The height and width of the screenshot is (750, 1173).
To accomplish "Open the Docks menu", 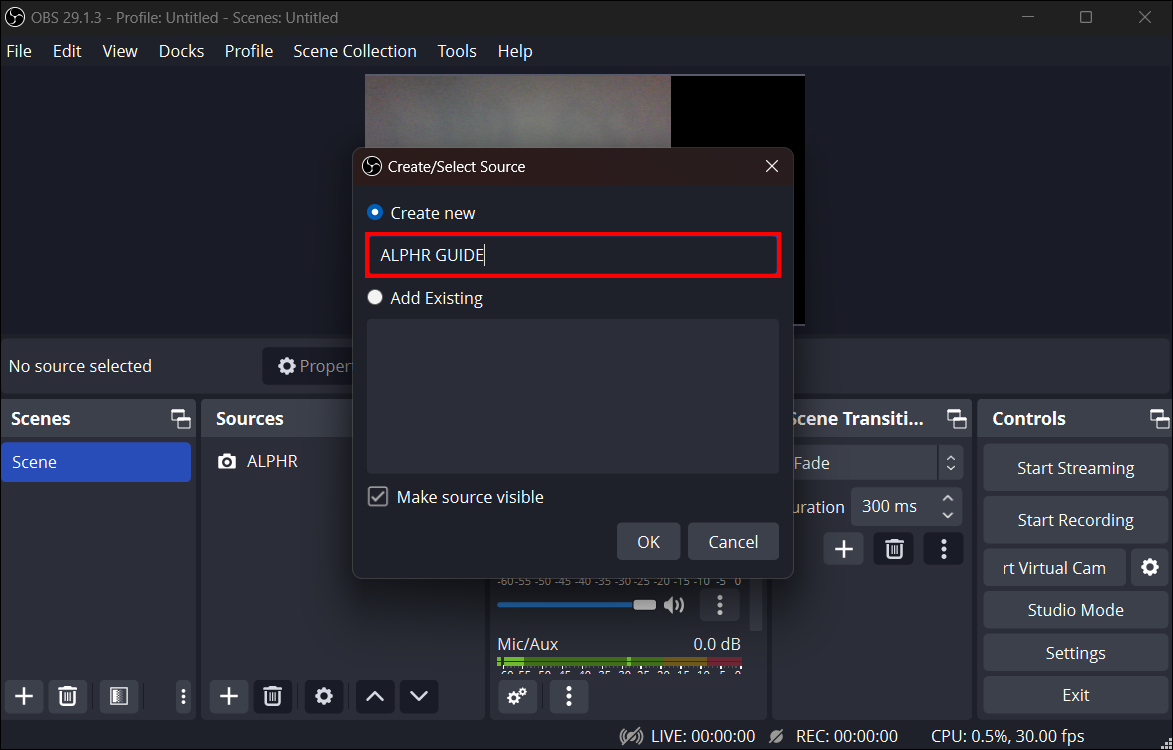I will coord(181,51).
